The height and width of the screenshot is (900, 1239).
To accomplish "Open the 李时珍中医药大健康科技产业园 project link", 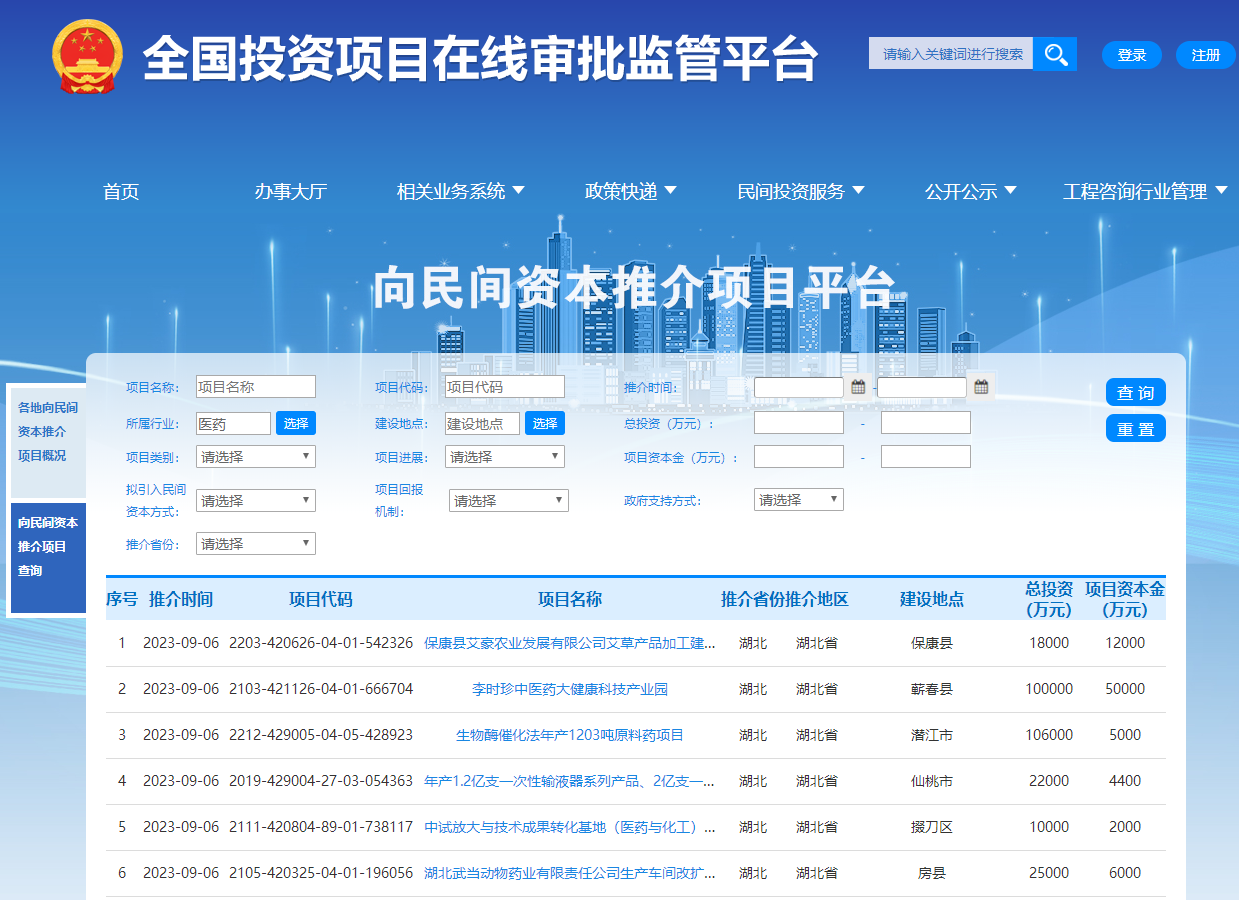I will [x=569, y=689].
